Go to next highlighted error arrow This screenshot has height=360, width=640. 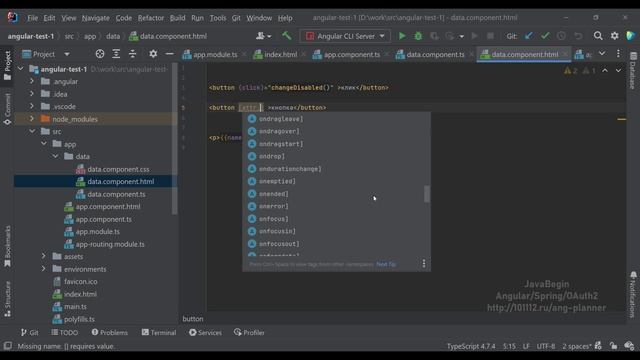(x=618, y=71)
